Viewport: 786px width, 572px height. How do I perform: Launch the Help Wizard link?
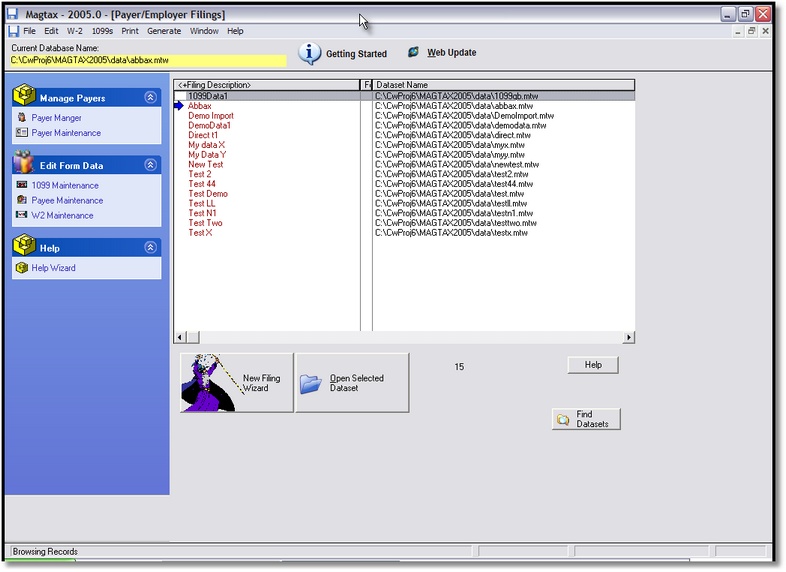point(54,268)
